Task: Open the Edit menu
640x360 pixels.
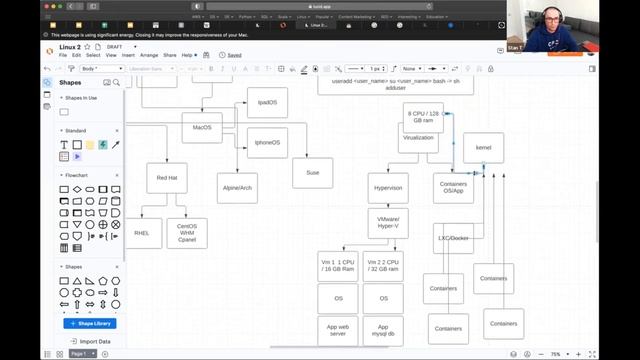Action: [x=76, y=55]
